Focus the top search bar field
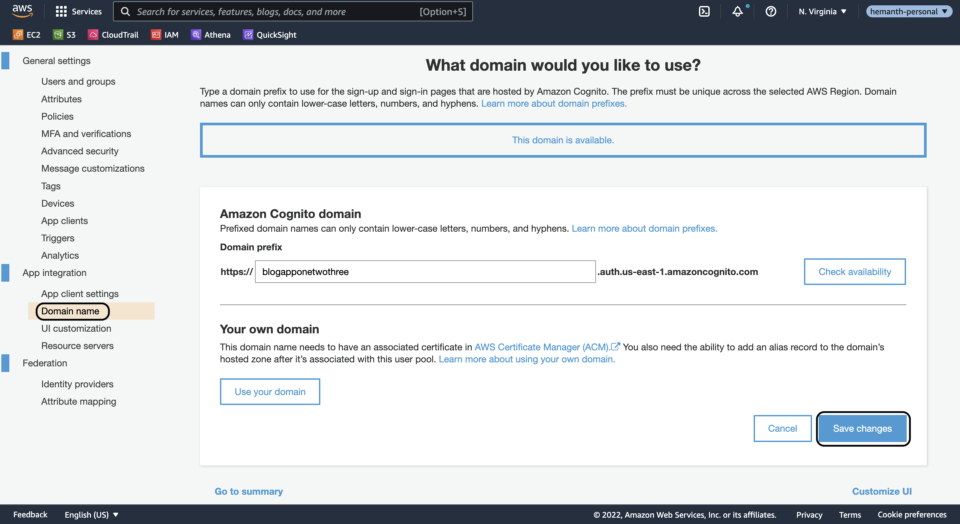Screen dimensions: 960x524 click(x=293, y=12)
